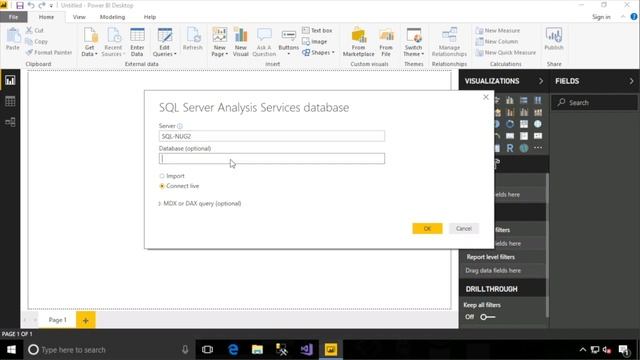This screenshot has width=640, height=360.
Task: Collapse the Visualizations pane chevron
Action: [541, 81]
